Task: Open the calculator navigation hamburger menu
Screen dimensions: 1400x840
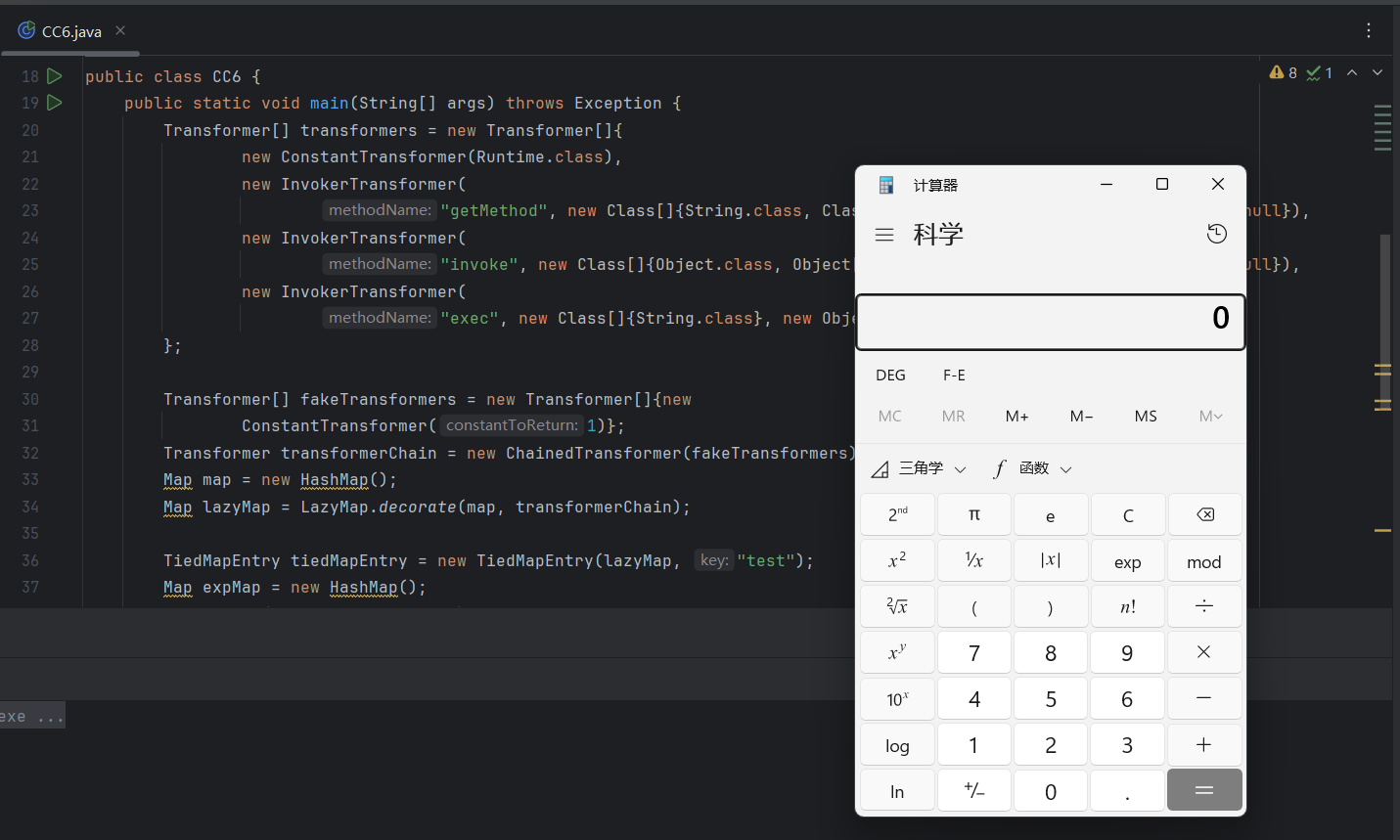Action: (x=884, y=235)
